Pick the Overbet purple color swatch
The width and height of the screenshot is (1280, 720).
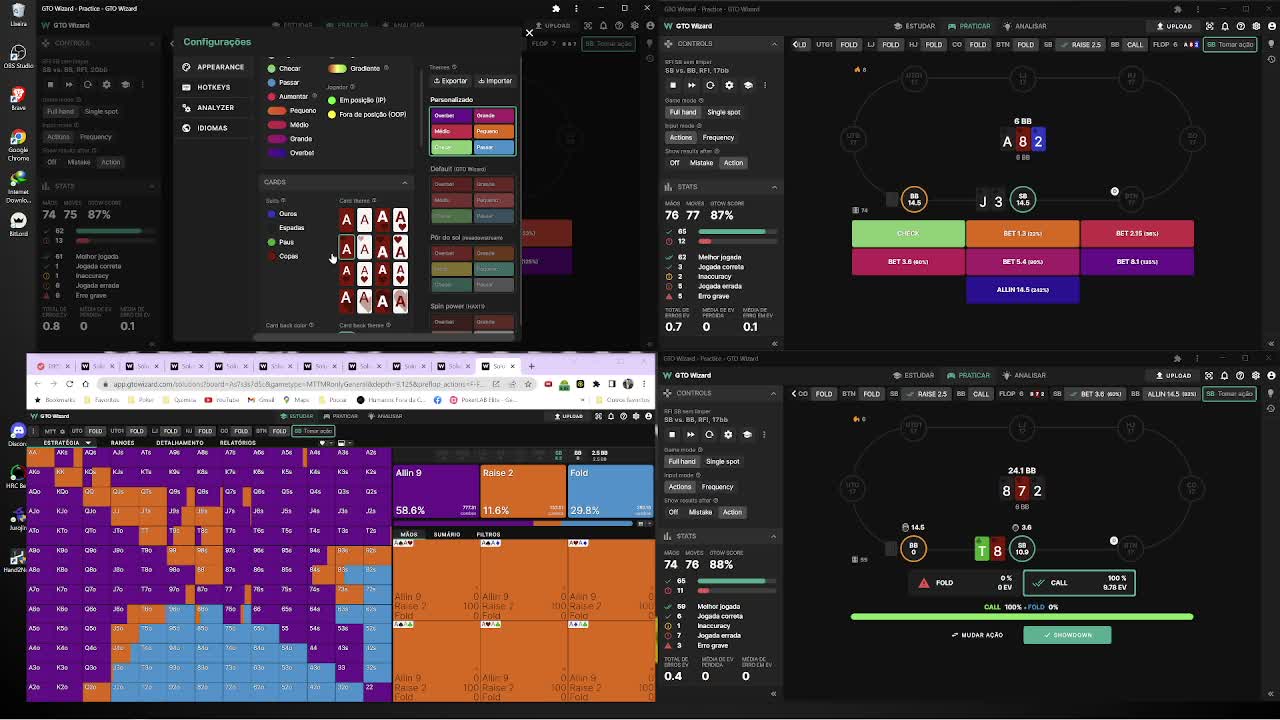point(276,153)
